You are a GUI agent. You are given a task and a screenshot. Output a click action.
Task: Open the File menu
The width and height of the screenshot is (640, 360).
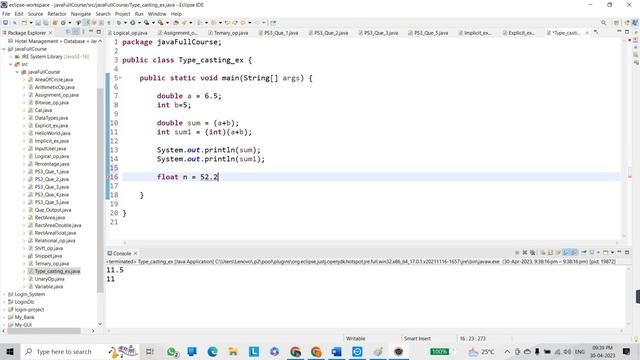6,14
